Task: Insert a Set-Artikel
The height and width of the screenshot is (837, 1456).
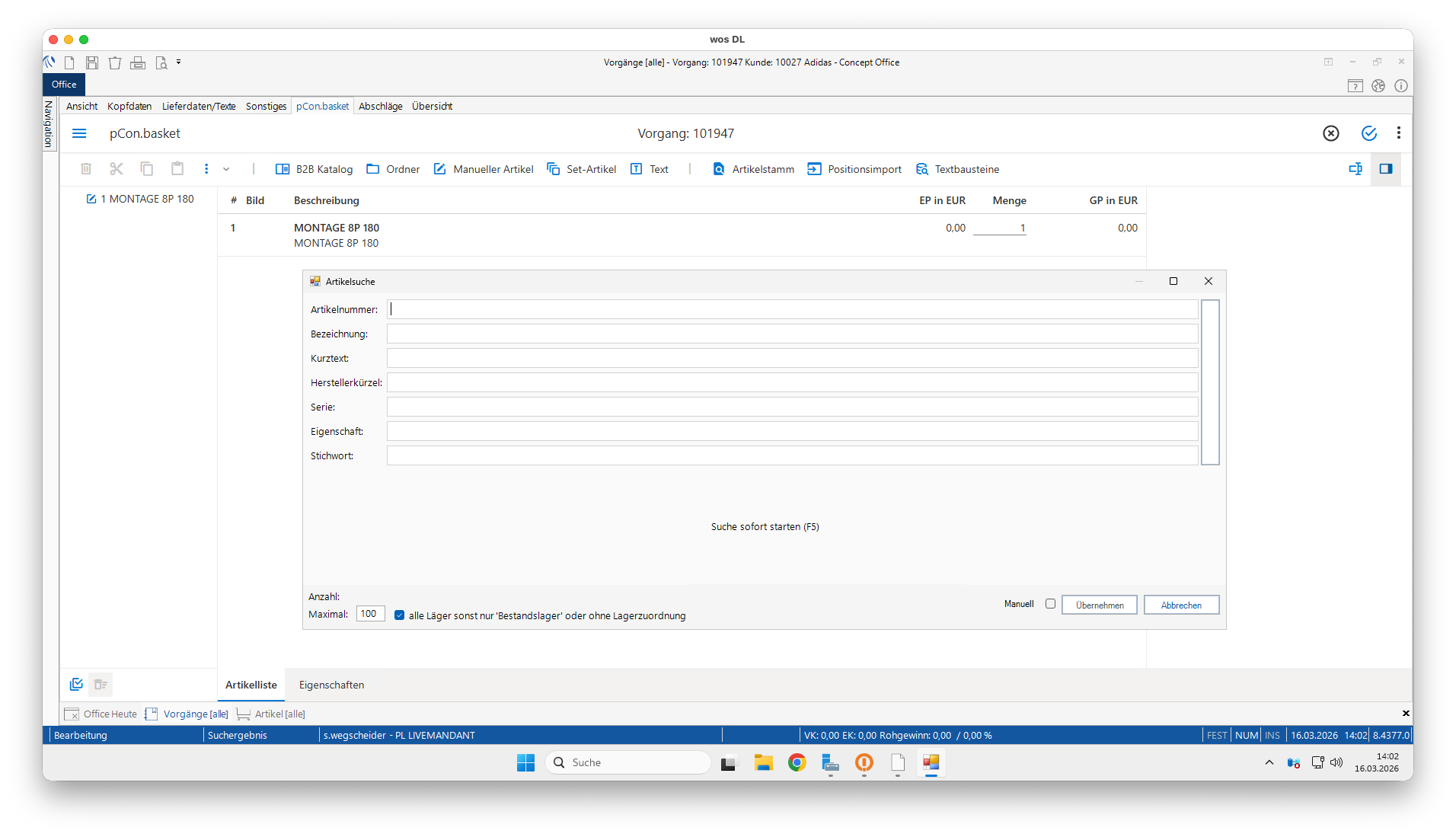Action: pos(582,169)
